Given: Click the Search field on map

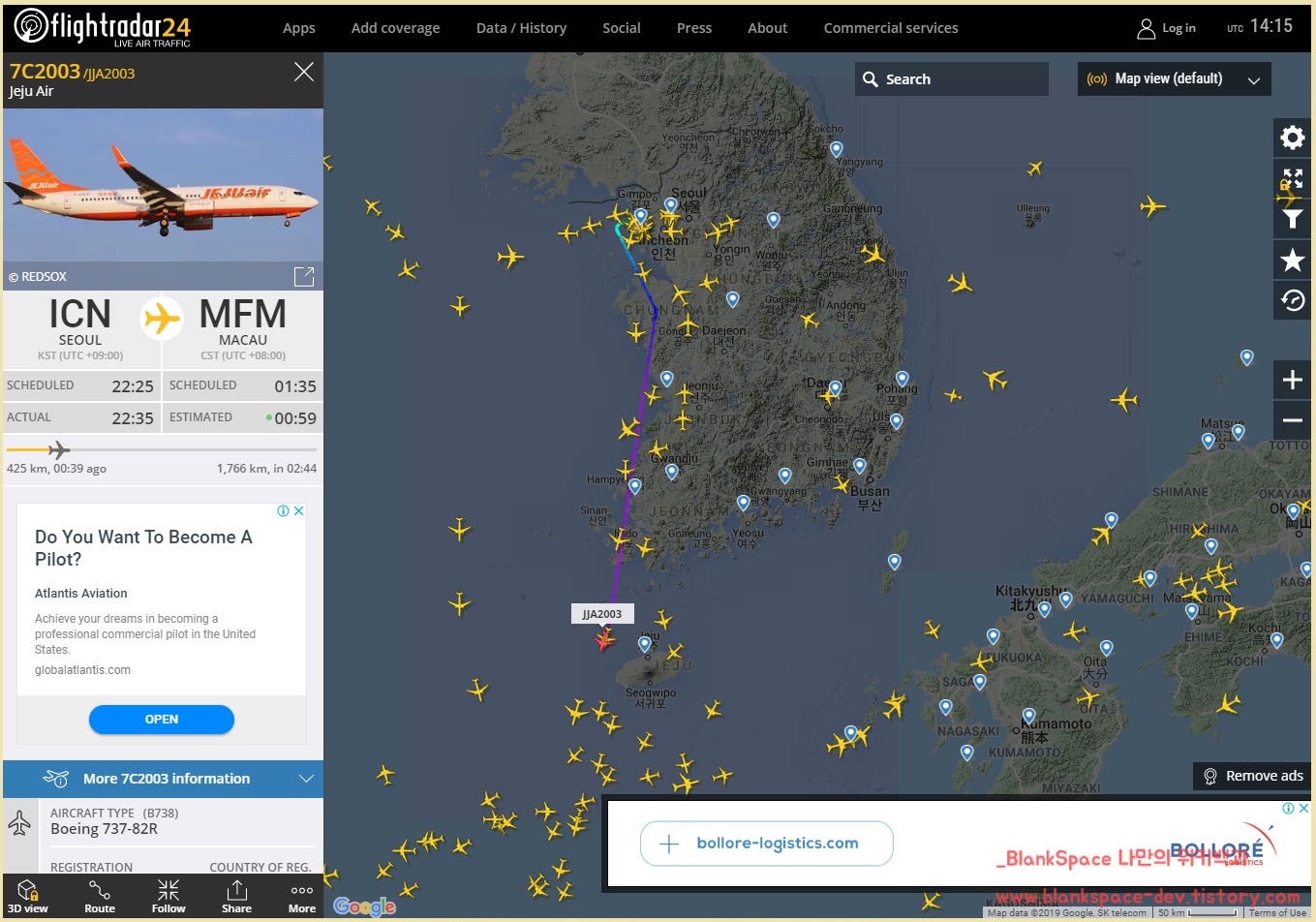Looking at the screenshot, I should tap(952, 79).
